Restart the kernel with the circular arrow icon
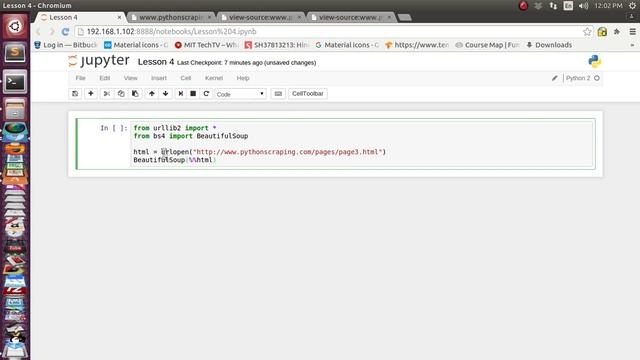 point(206,93)
